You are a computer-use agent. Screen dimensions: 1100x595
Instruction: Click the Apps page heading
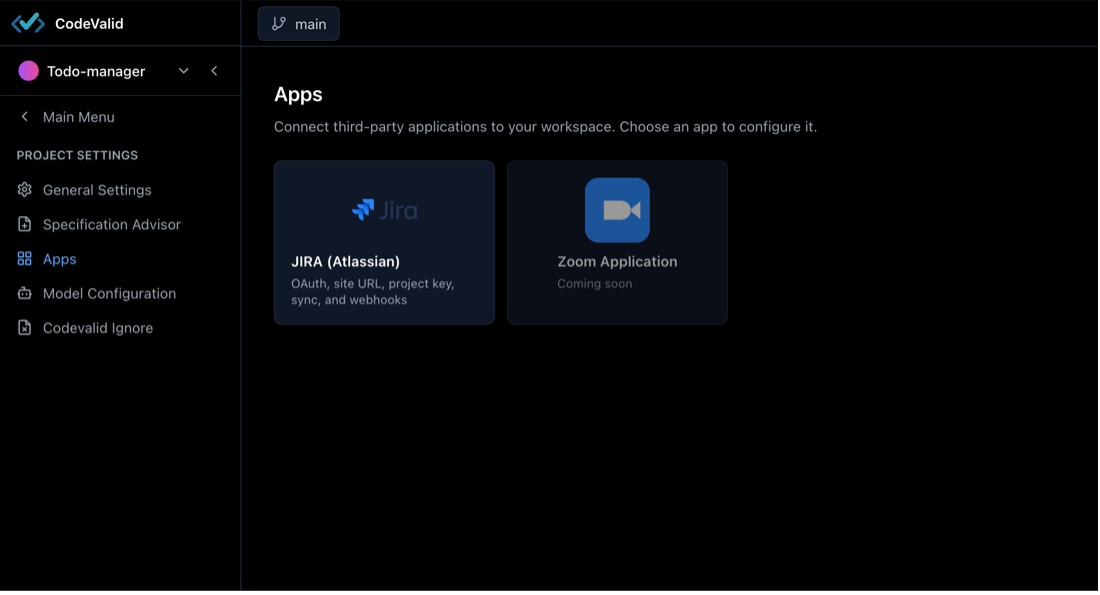tap(298, 94)
